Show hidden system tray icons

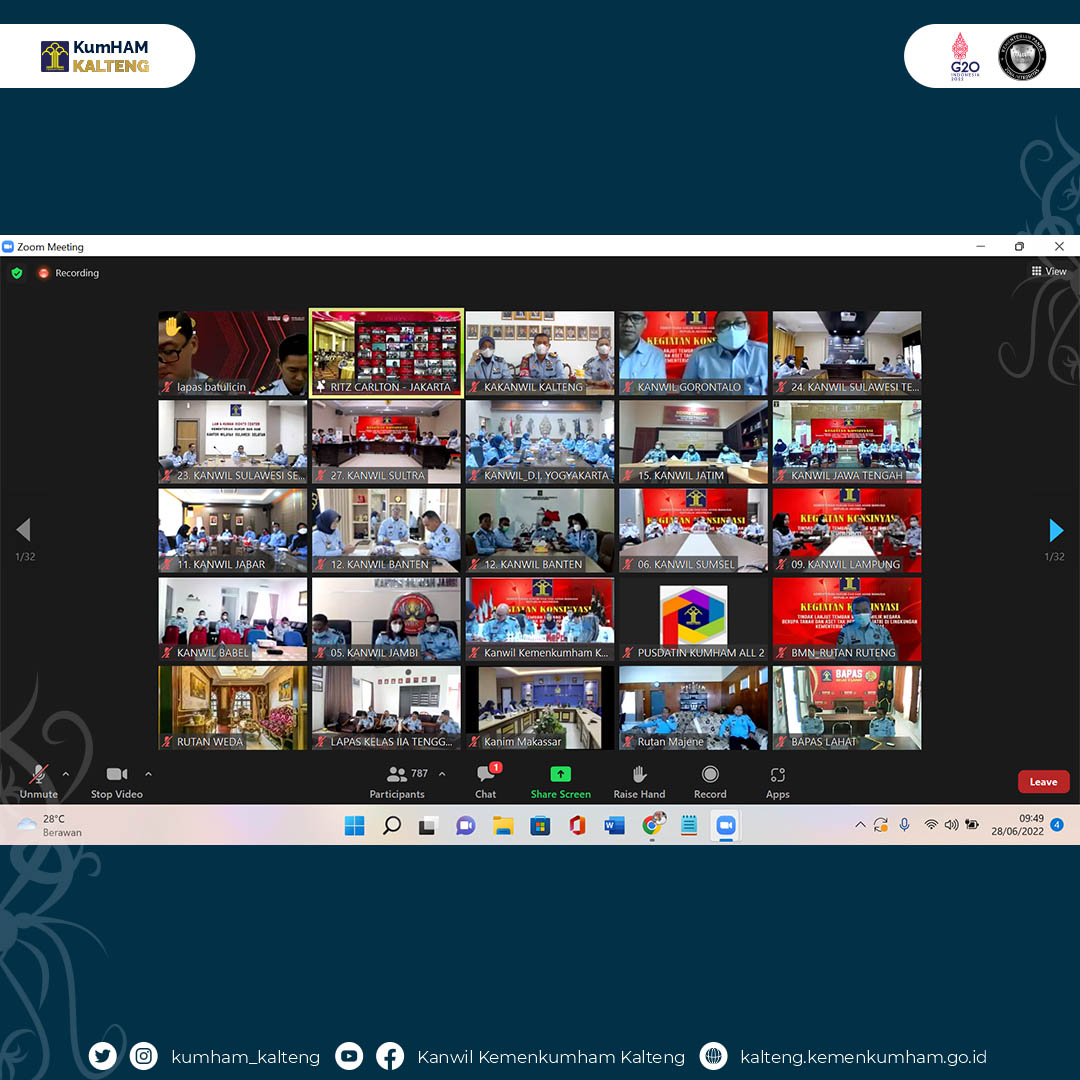[860, 824]
